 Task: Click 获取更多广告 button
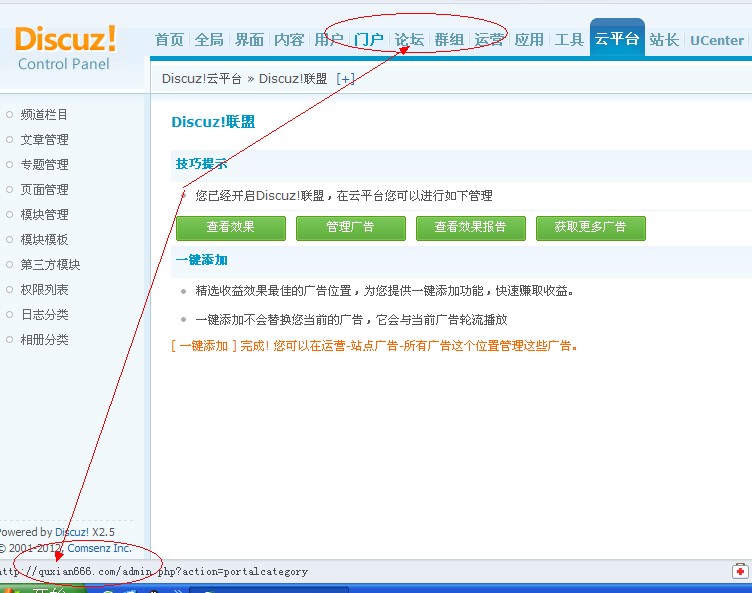coord(590,228)
